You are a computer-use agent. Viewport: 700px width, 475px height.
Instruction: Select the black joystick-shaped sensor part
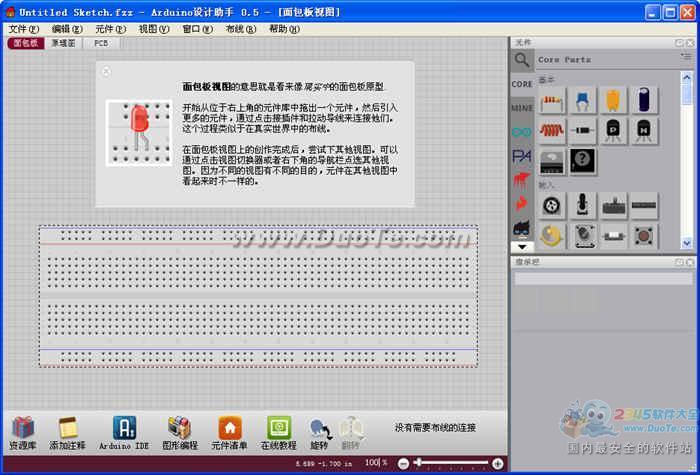583,205
